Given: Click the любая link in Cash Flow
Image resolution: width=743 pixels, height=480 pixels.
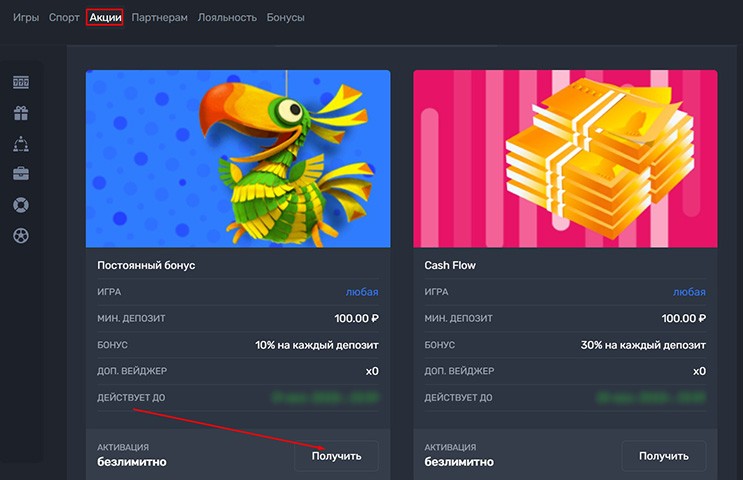Looking at the screenshot, I should pos(689,292).
